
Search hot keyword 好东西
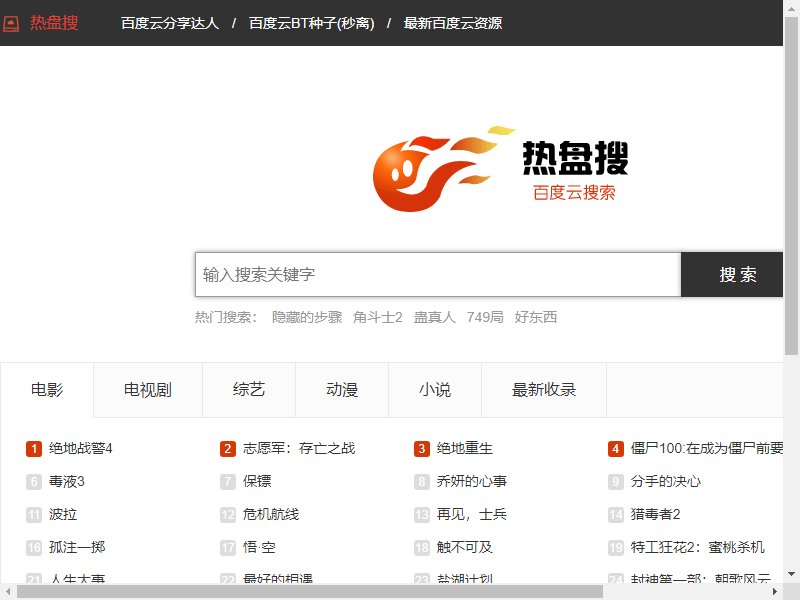coord(535,317)
